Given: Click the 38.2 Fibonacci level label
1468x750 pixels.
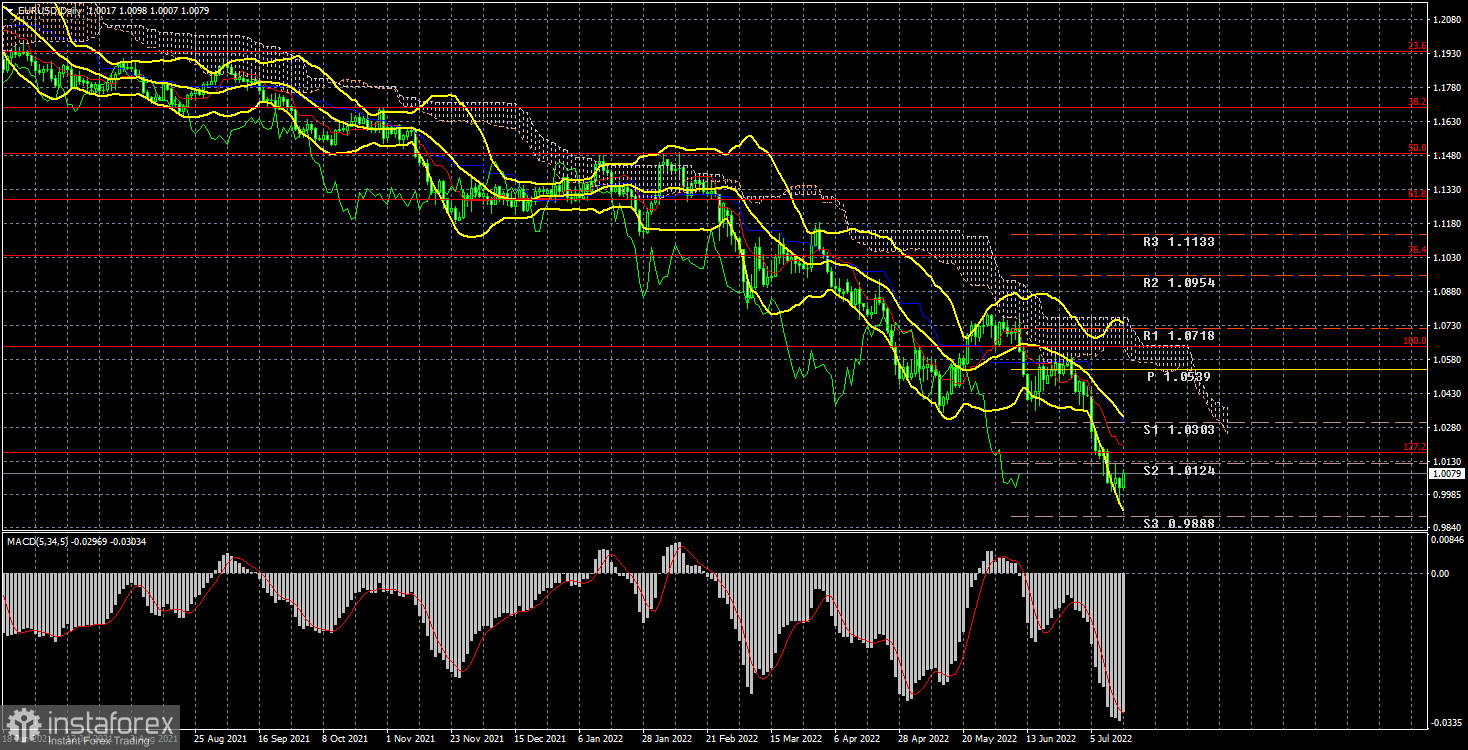Looking at the screenshot, I should (x=1416, y=101).
